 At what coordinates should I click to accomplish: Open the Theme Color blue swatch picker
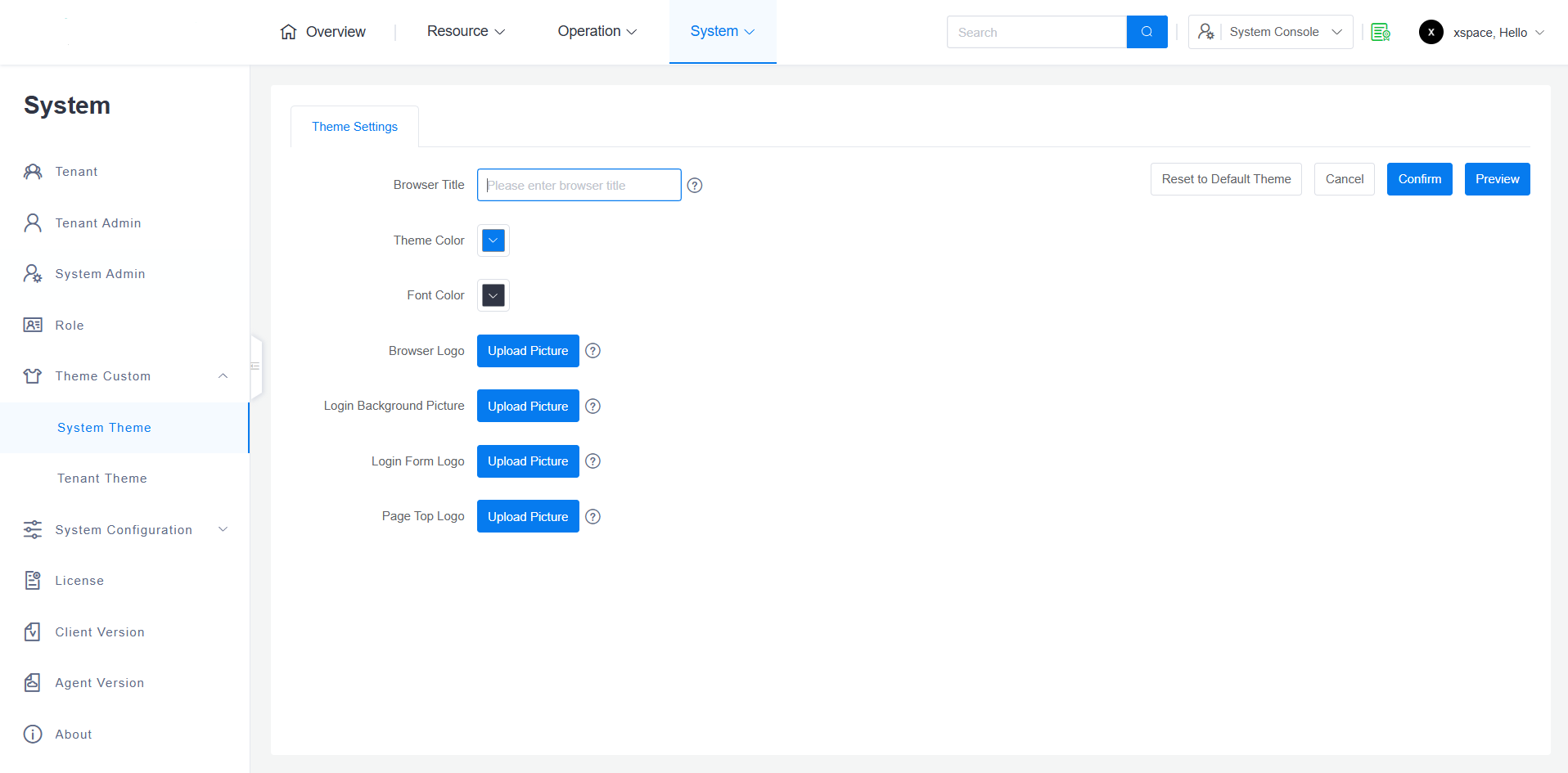[493, 240]
